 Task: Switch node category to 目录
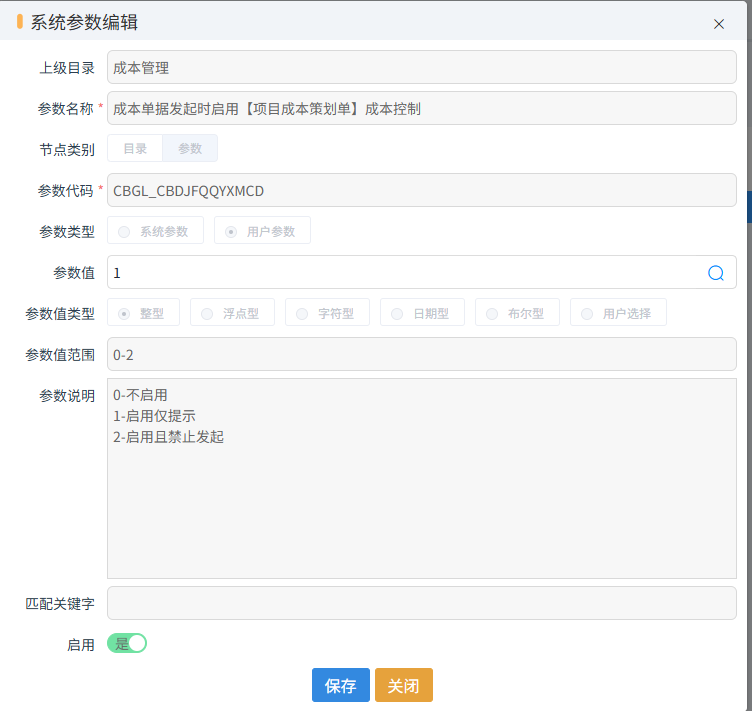(x=135, y=148)
